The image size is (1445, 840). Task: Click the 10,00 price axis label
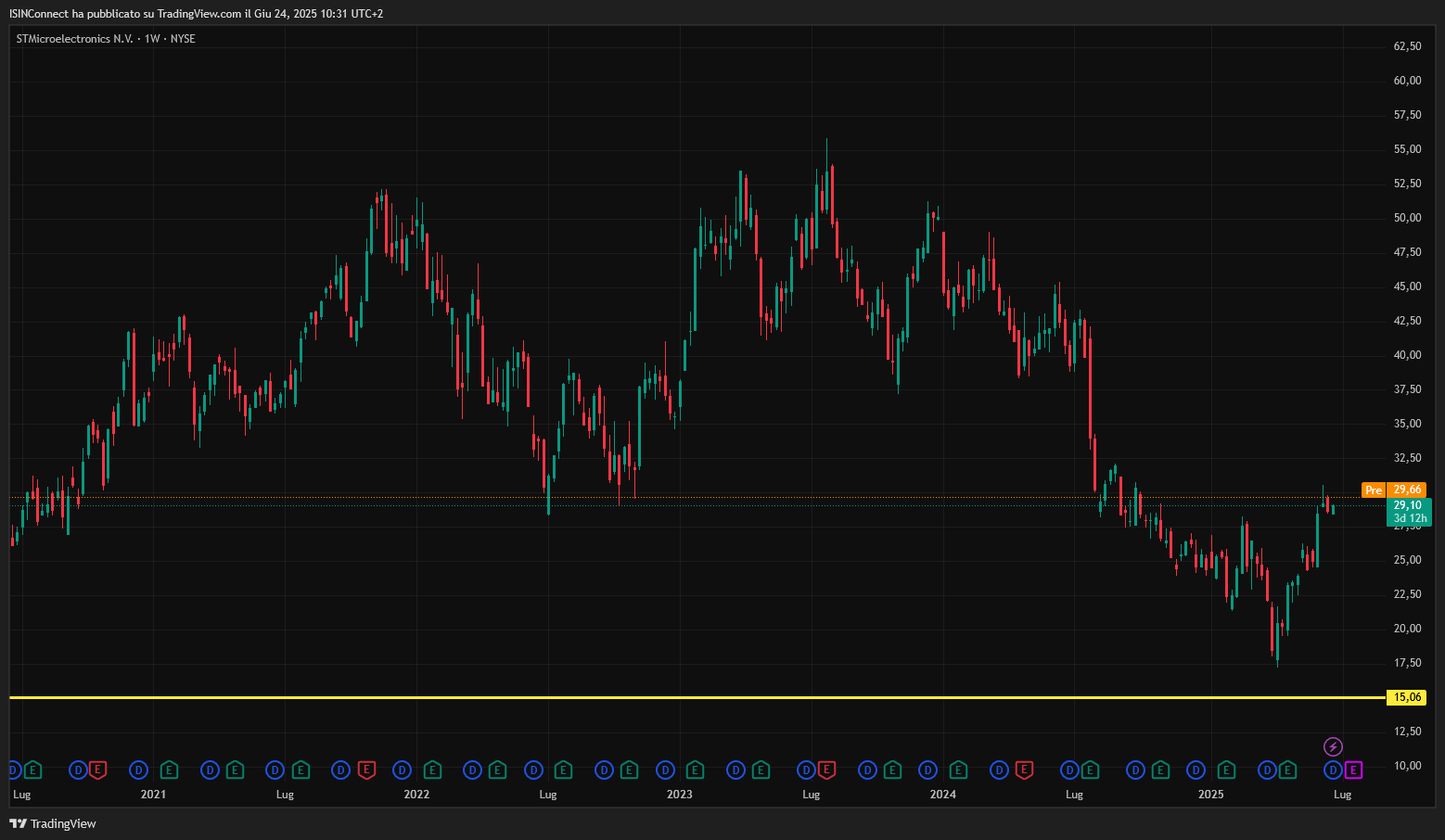pos(1407,766)
